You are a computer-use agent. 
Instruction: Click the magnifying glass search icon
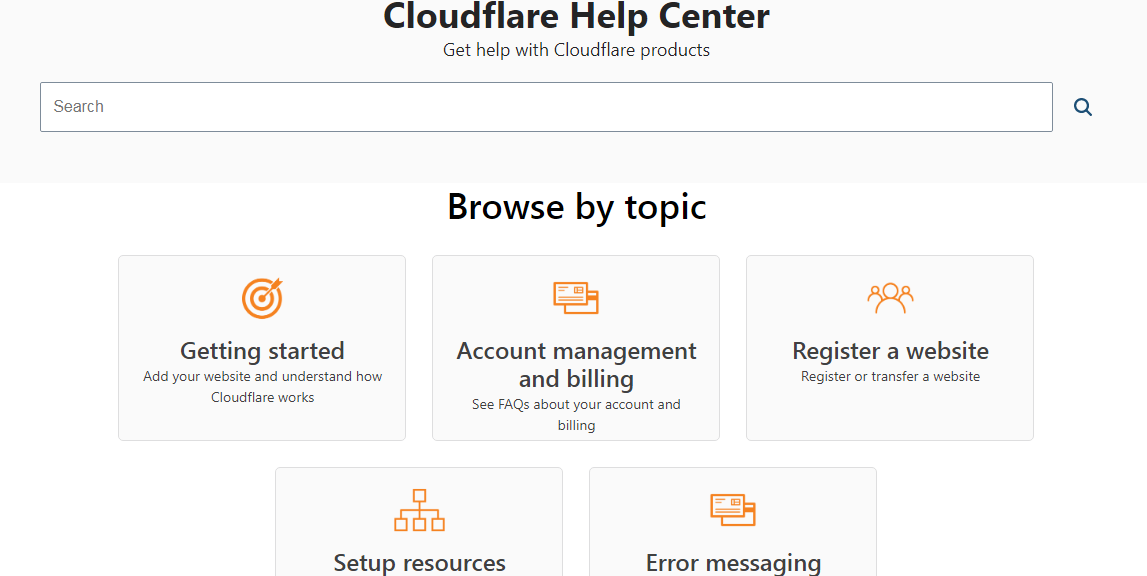[x=1082, y=107]
